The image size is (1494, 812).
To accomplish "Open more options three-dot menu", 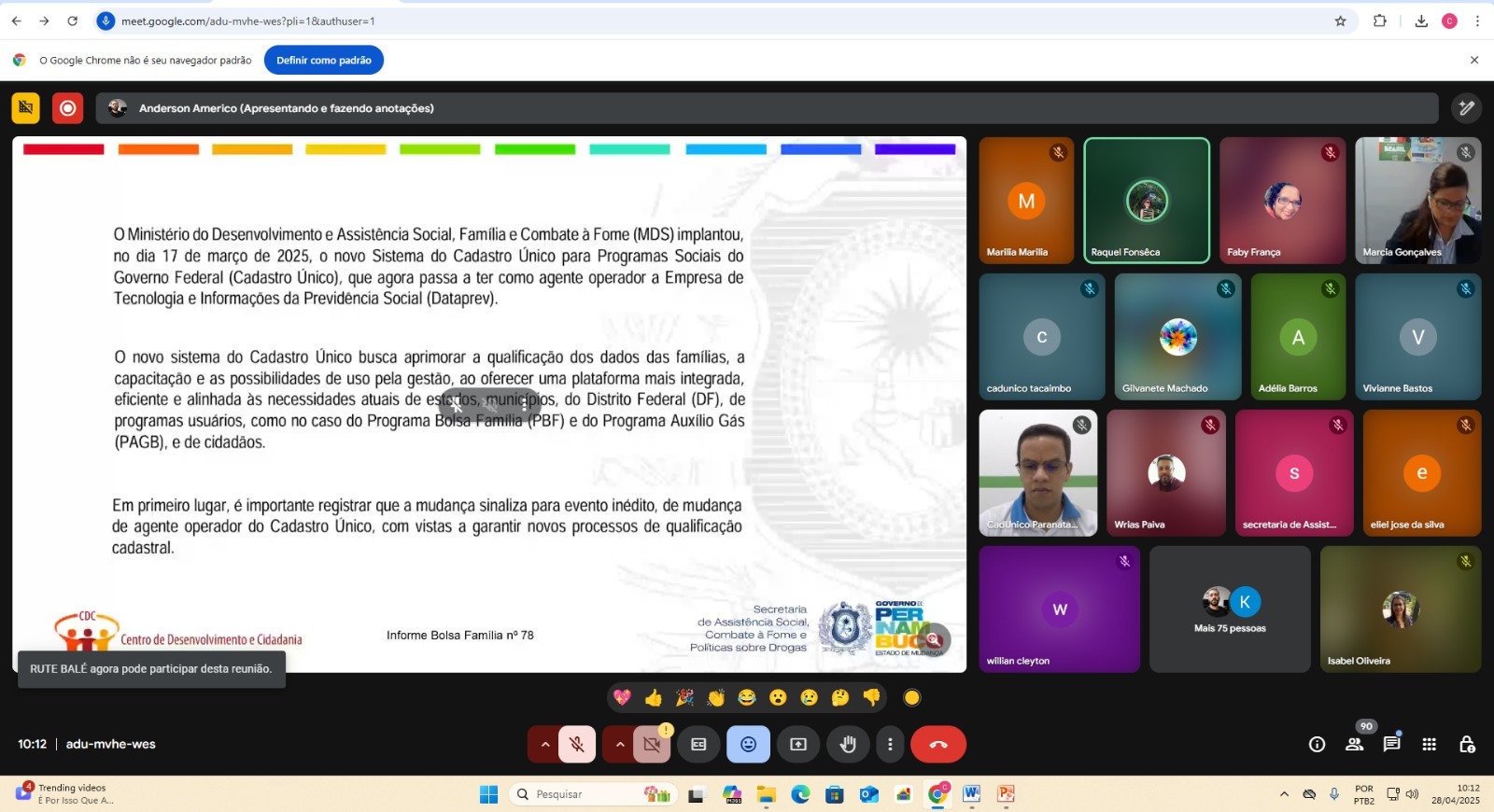I will tap(890, 744).
